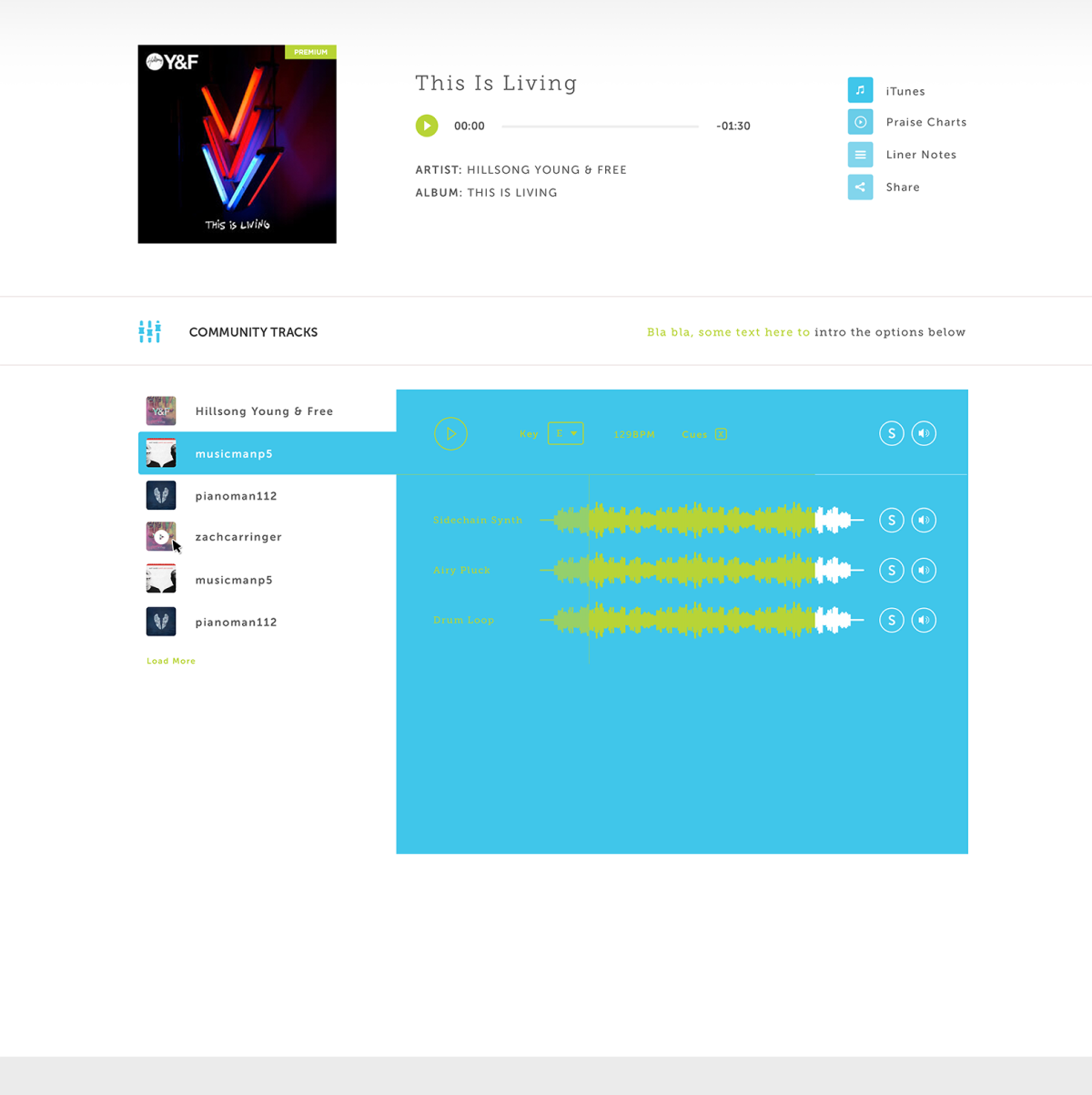Open the Liner Notes link text

(921, 155)
